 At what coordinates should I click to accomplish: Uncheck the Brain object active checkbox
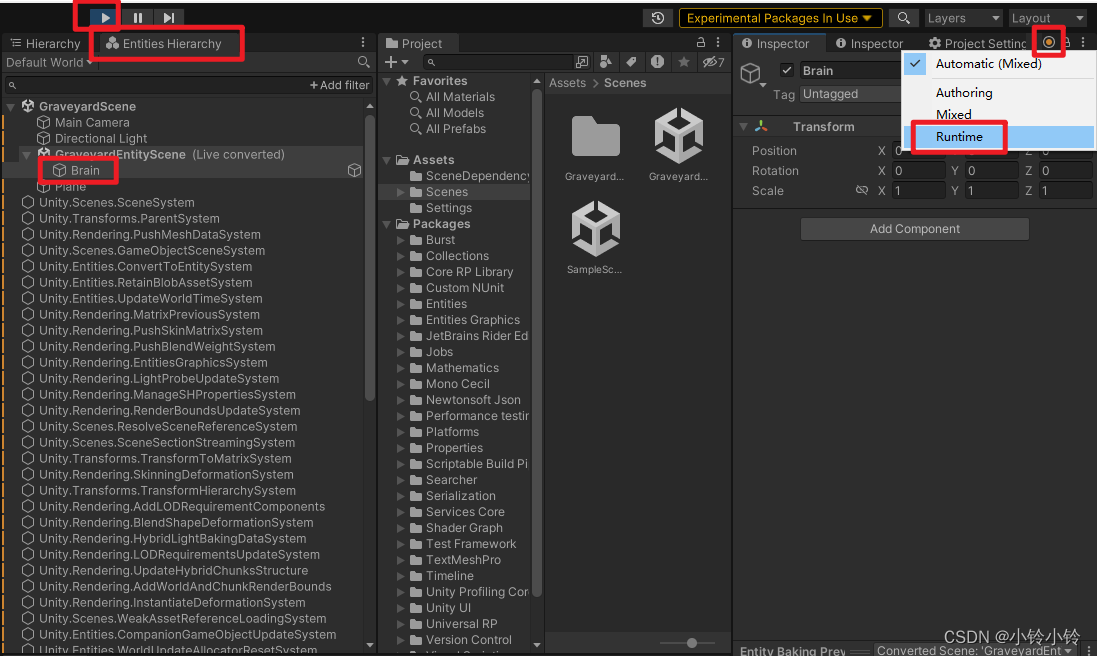click(x=787, y=70)
